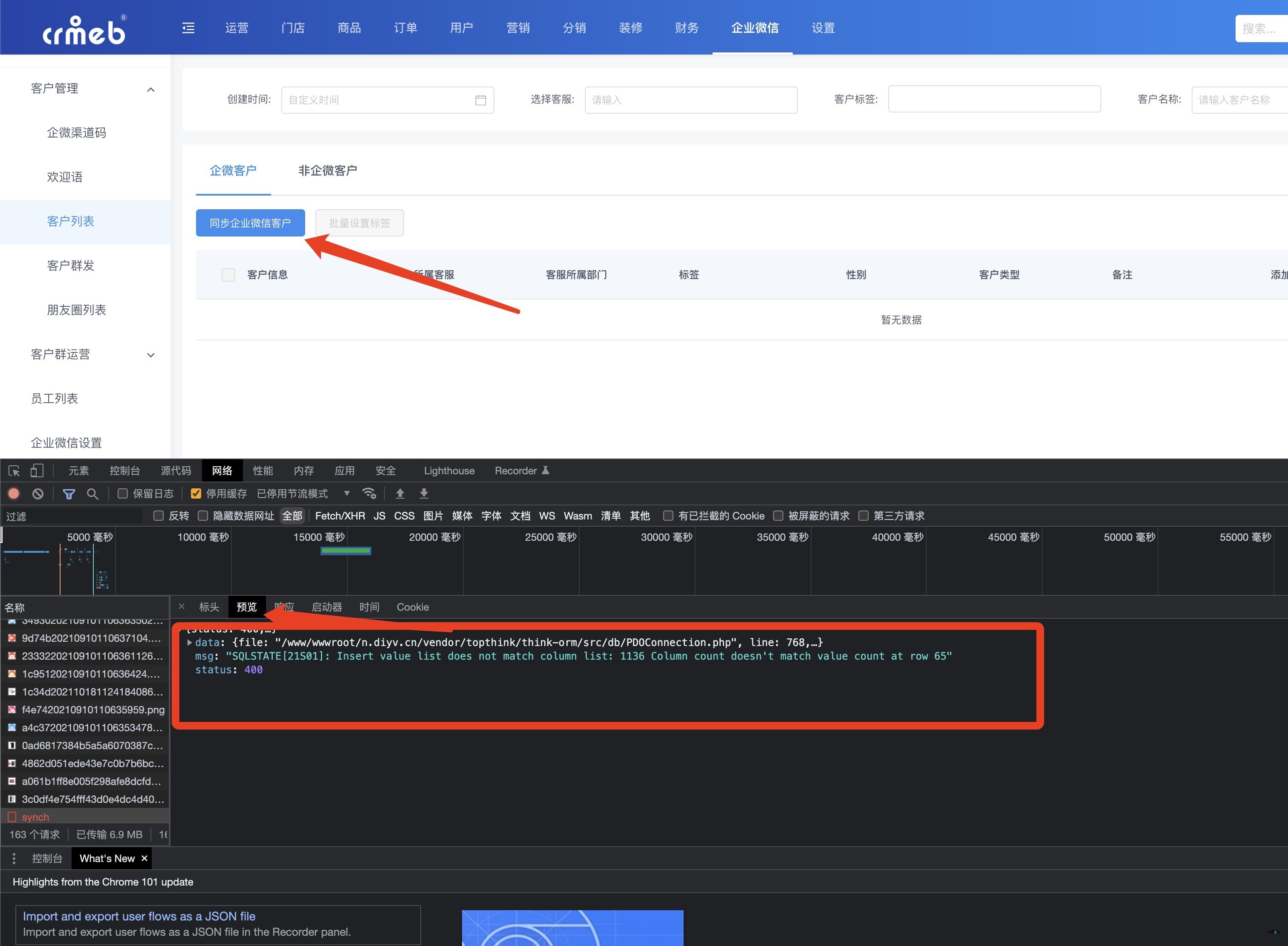The image size is (1288, 946).
Task: Toggle DevTools device toolbar icon
Action: (37, 471)
